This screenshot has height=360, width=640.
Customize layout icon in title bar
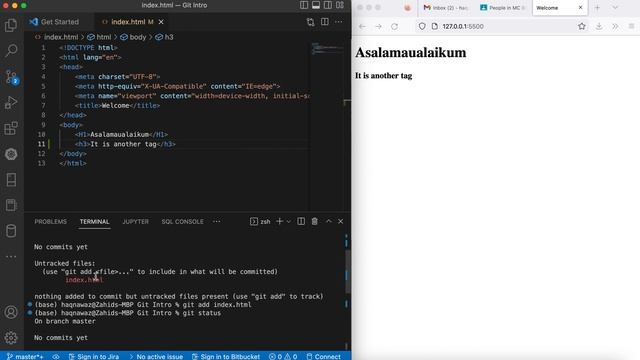tap(340, 5)
